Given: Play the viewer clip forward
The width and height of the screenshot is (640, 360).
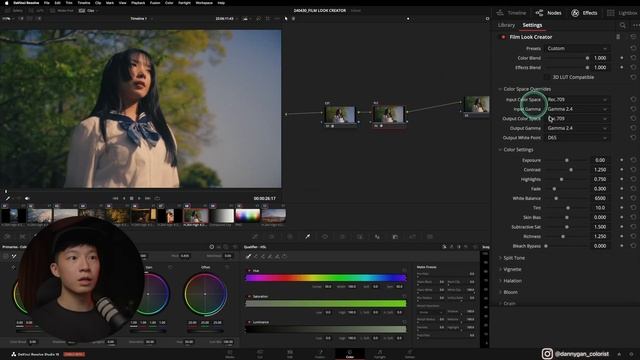Looking at the screenshot, I should pos(139,198).
